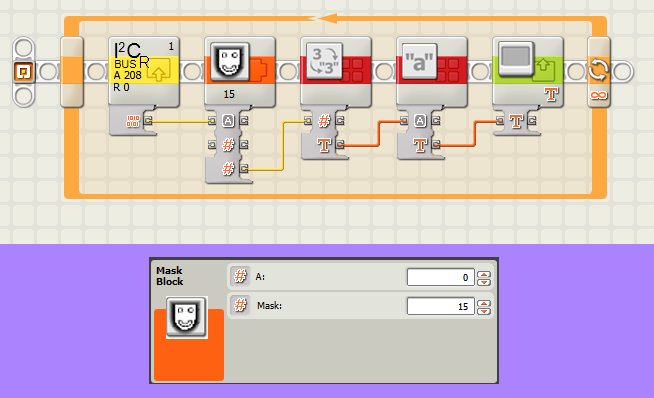Click the Mask block A input plug
The width and height of the screenshot is (654, 398).
[212, 121]
